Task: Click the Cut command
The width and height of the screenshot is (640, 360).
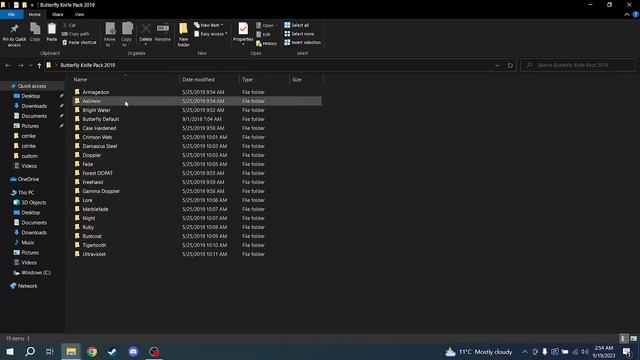Action: pyautogui.click(x=69, y=25)
